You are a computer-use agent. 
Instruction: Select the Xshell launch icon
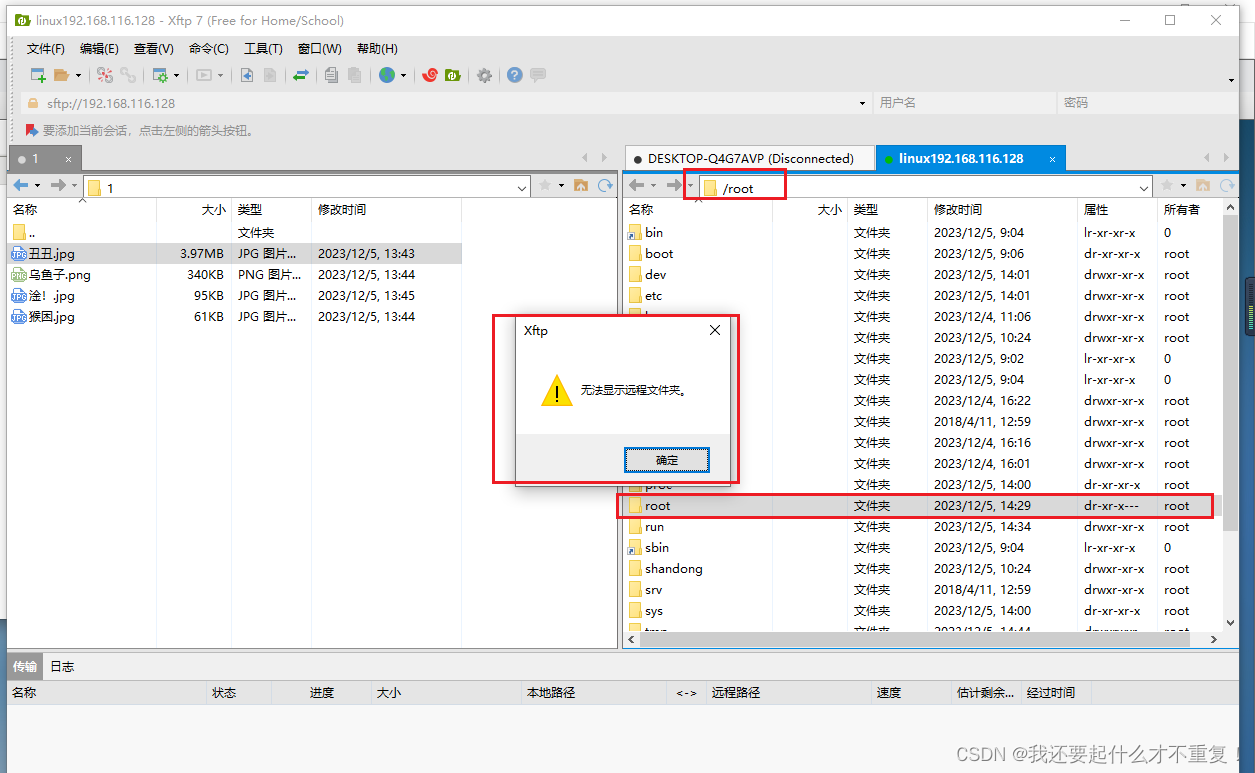tap(429, 75)
